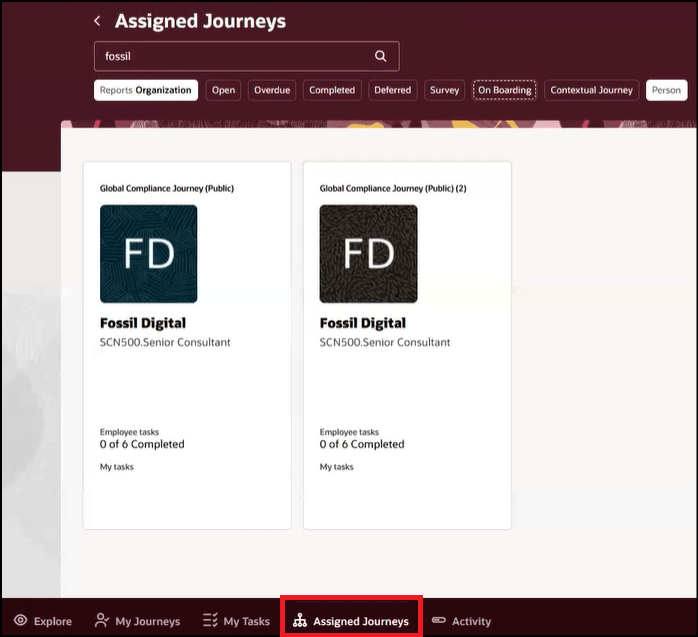Toggle the On Boarding filter chip
Viewport: 698px width, 637px height.
click(x=504, y=90)
